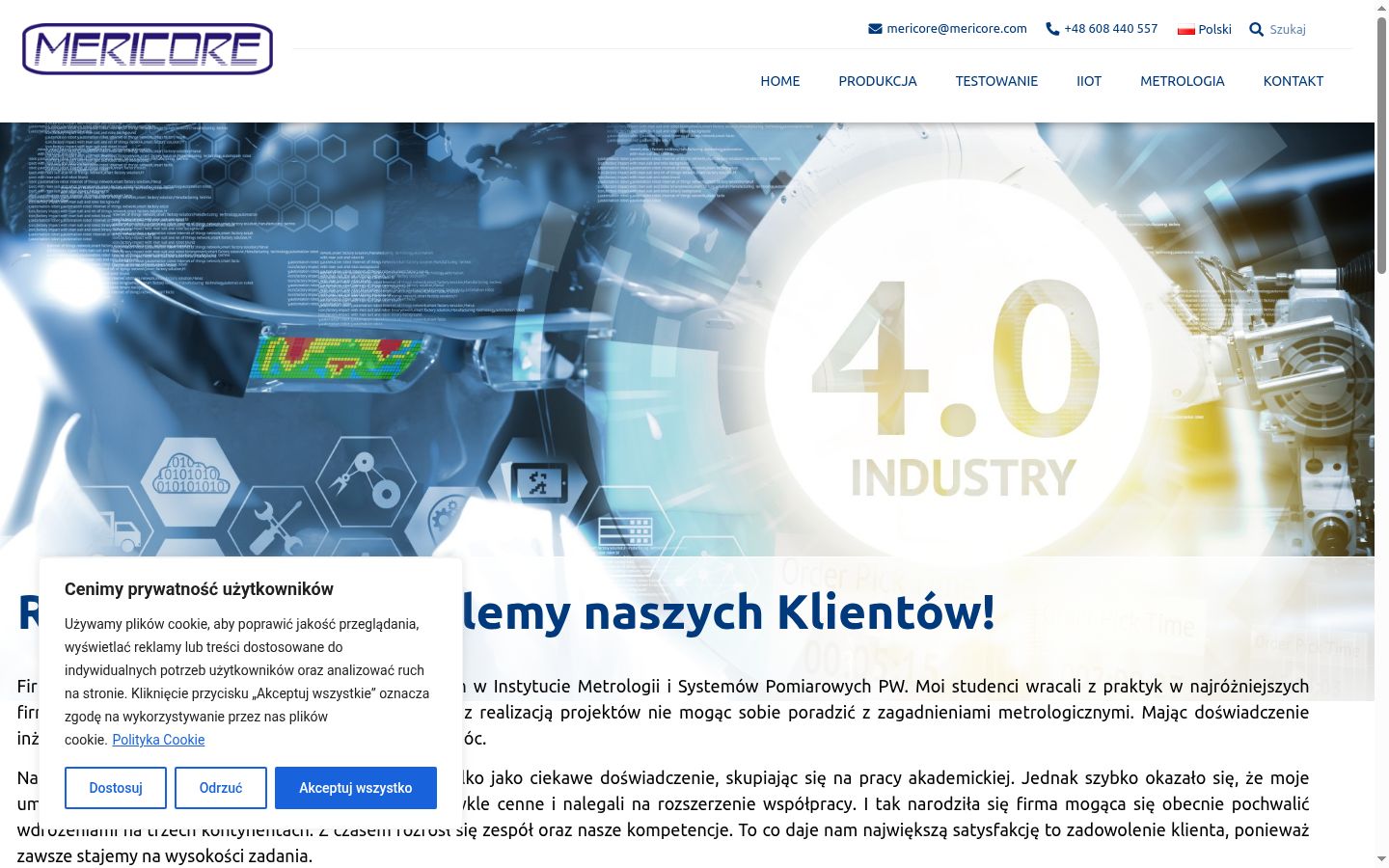1389x868 pixels.
Task: Click the Cenimy prywatność użytkowników heading
Action: click(x=199, y=589)
